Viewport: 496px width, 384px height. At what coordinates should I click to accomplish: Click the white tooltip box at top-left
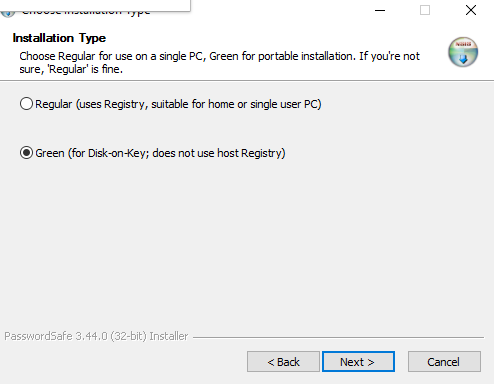click(x=95, y=5)
